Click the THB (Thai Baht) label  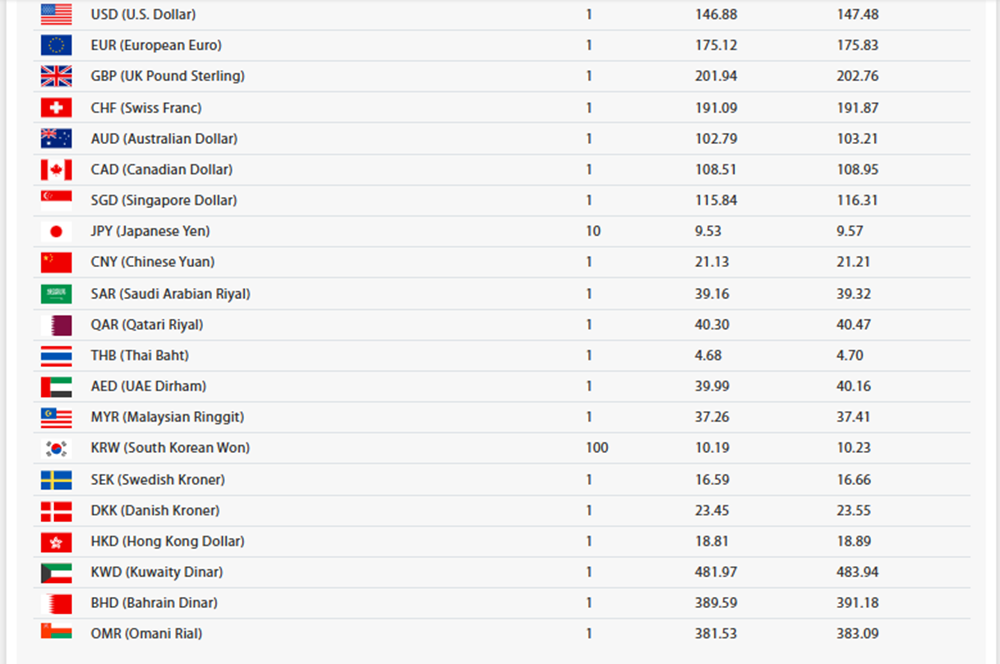click(x=140, y=356)
